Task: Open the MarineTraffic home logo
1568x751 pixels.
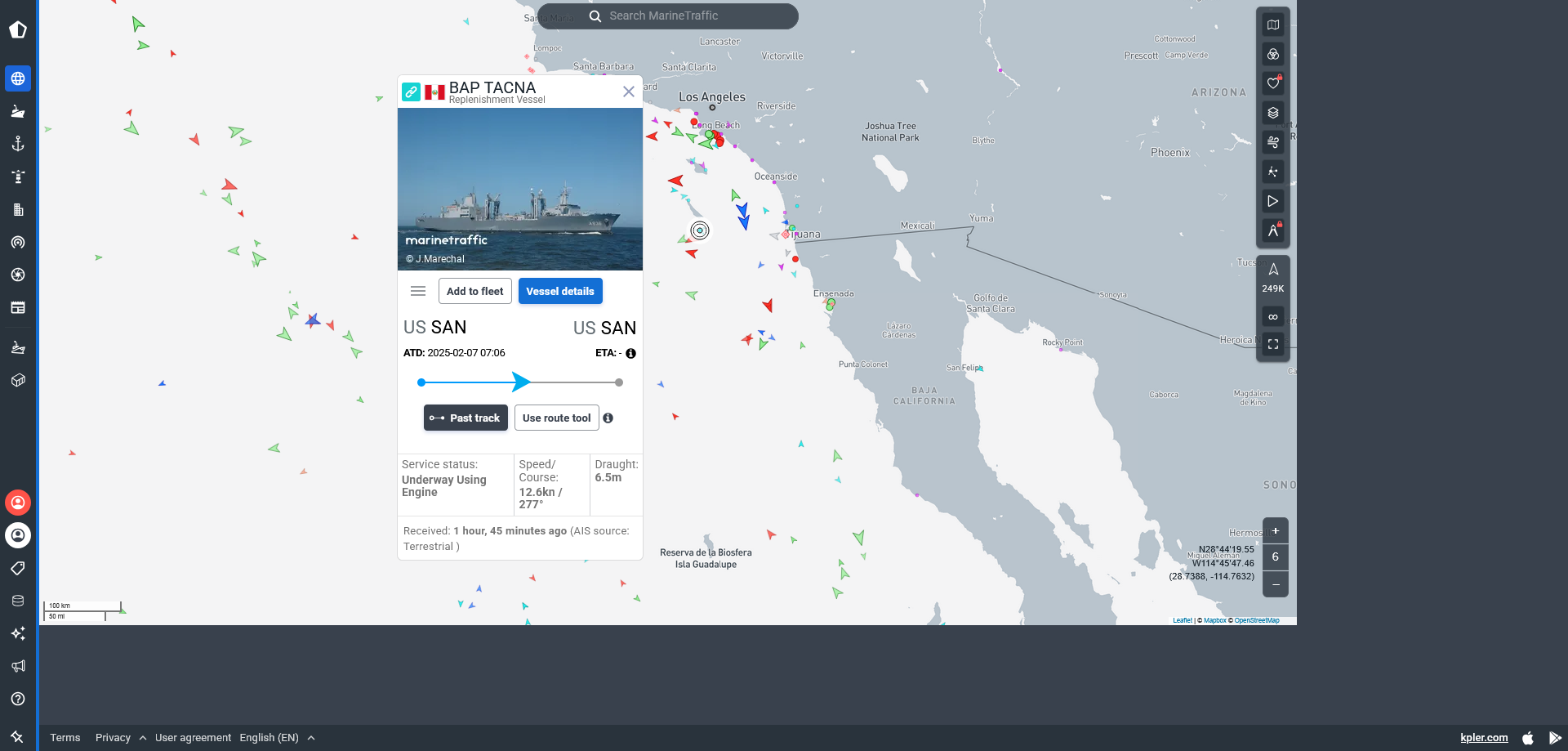Action: point(18,30)
